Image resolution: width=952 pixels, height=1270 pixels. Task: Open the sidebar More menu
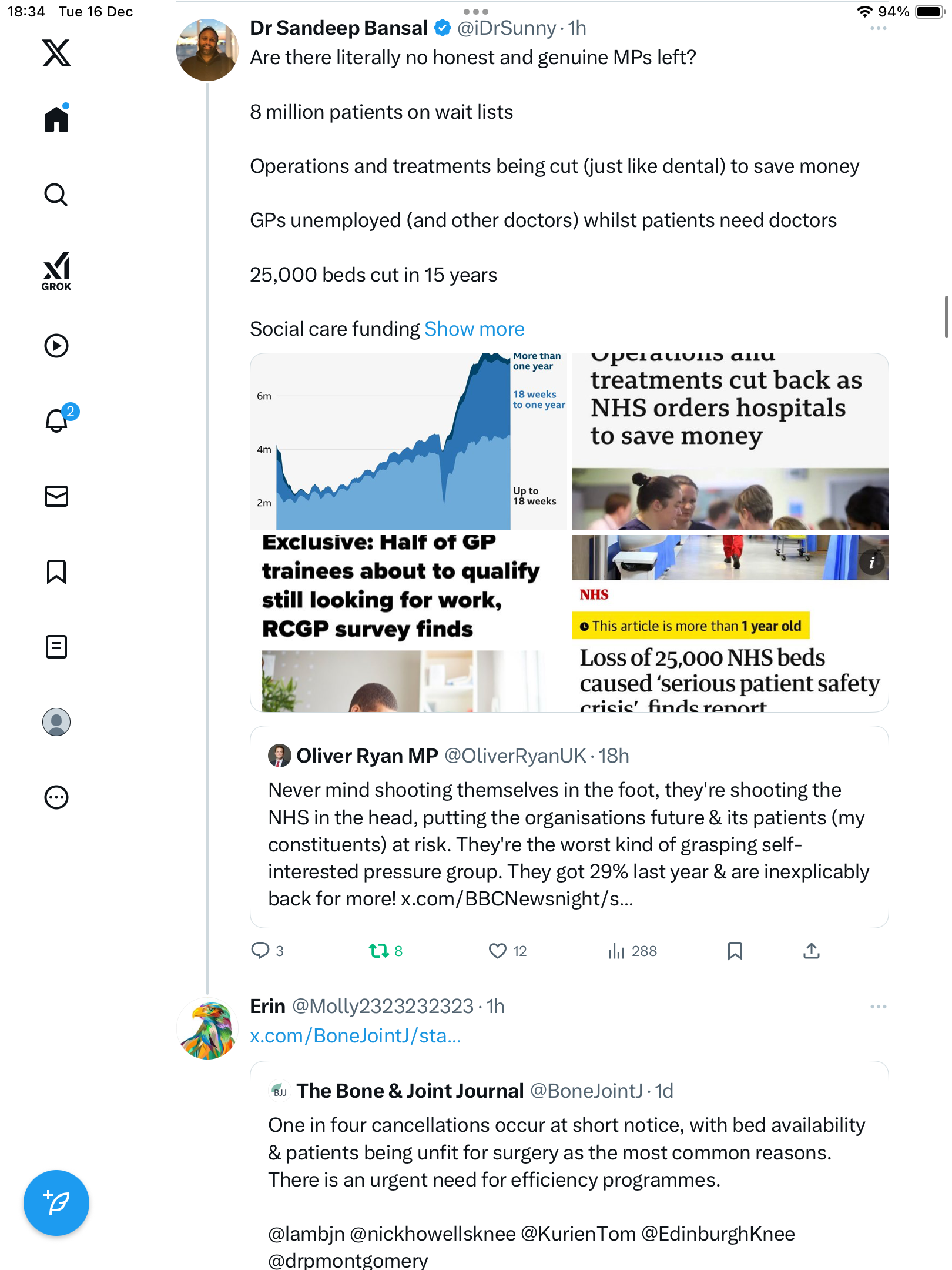(x=56, y=797)
